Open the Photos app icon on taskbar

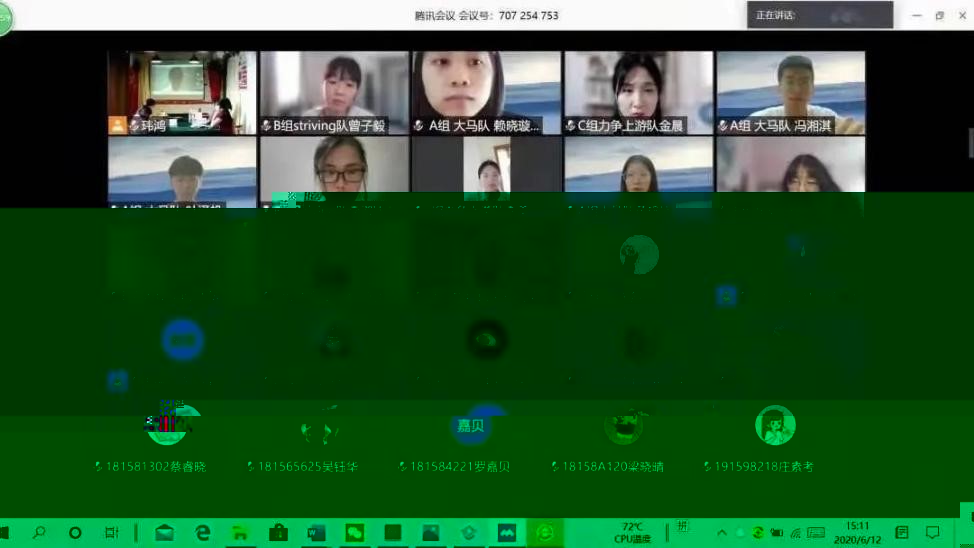[x=430, y=532]
